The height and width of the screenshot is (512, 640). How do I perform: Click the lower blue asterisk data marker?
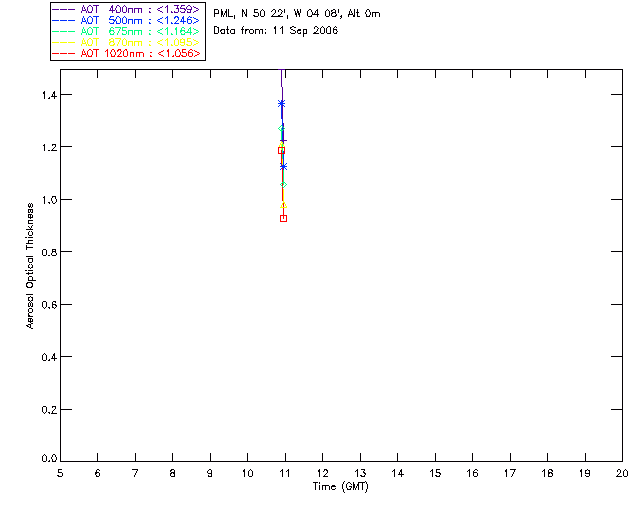[x=283, y=167]
